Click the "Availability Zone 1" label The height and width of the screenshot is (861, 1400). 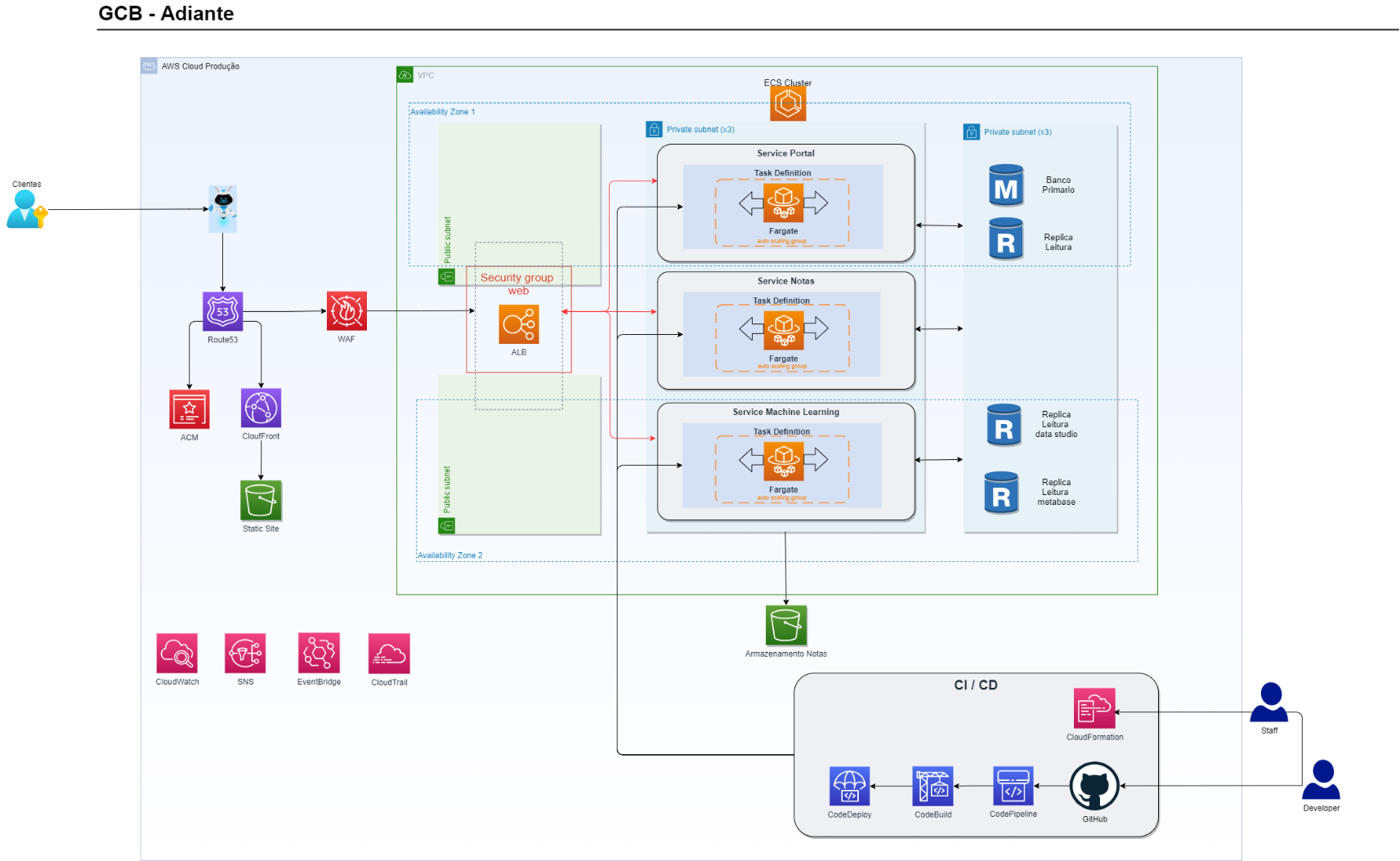442,112
